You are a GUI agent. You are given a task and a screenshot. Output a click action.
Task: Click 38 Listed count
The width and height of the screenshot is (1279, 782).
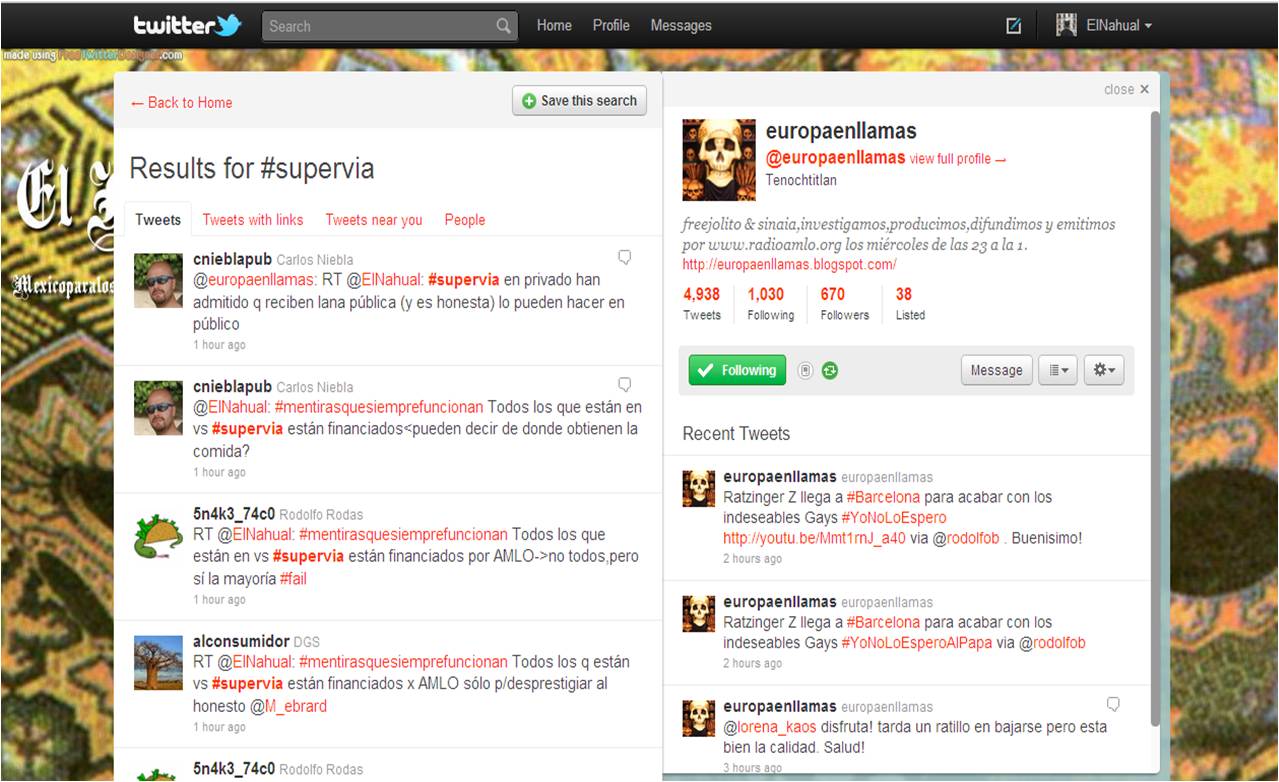(x=910, y=303)
